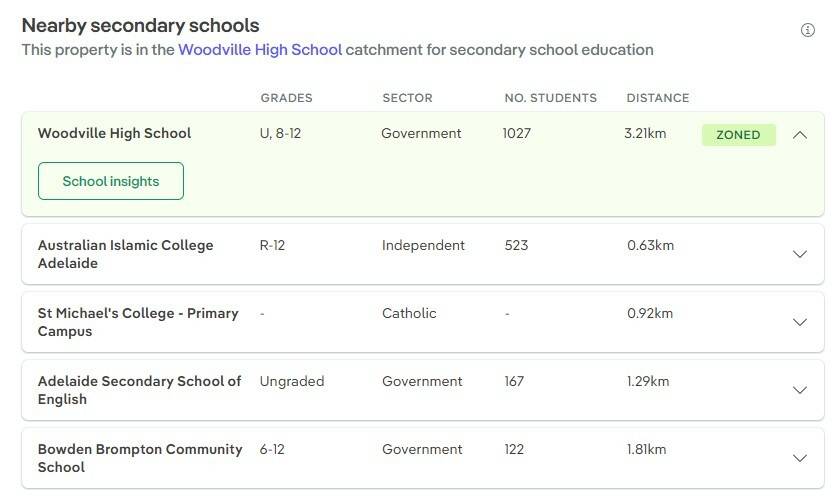Click the info icon beside the heading
837x497 pixels.
808,30
